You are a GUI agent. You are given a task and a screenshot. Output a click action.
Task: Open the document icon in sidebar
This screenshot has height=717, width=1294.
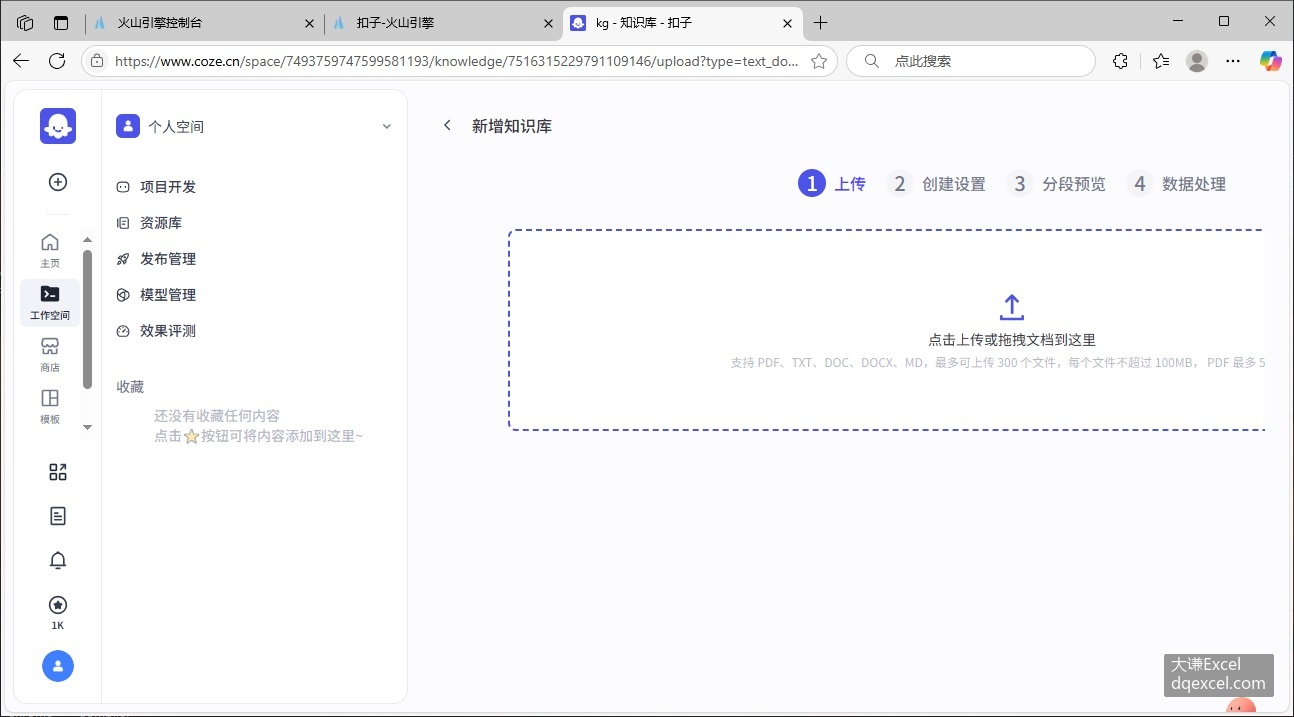(x=58, y=516)
